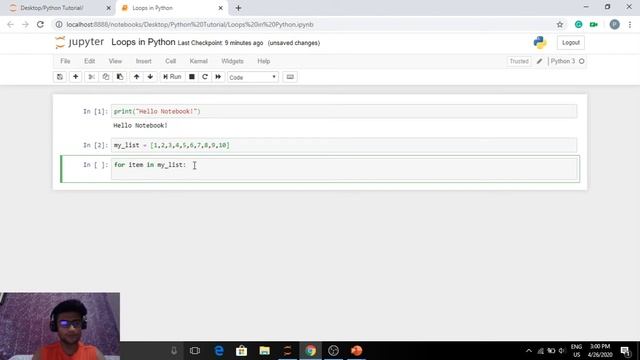The image size is (640, 360).
Task: Close the Desktop/Python Tutorial tab
Action: coord(108,8)
